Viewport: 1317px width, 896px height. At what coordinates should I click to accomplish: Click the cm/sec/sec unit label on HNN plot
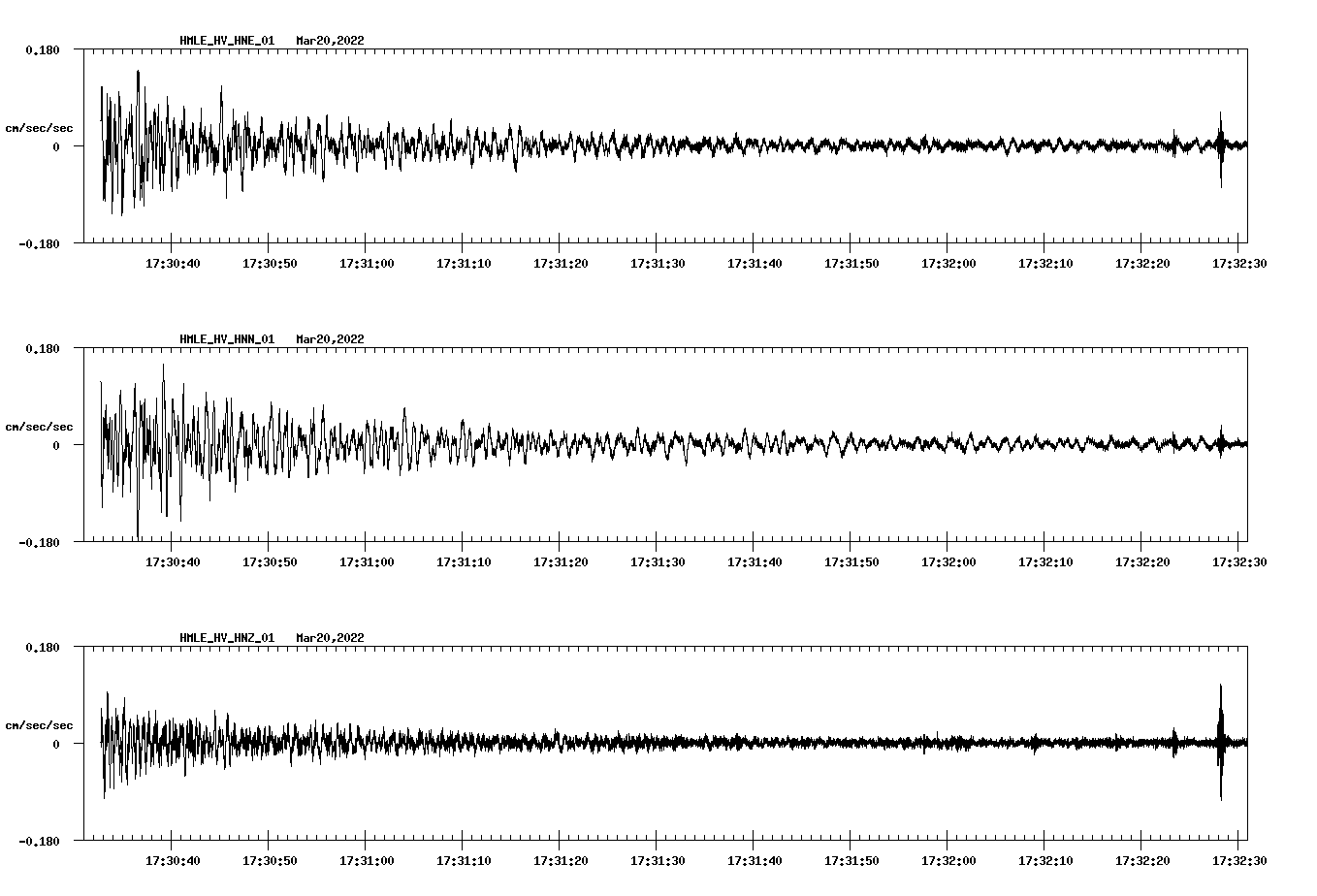click(x=40, y=427)
